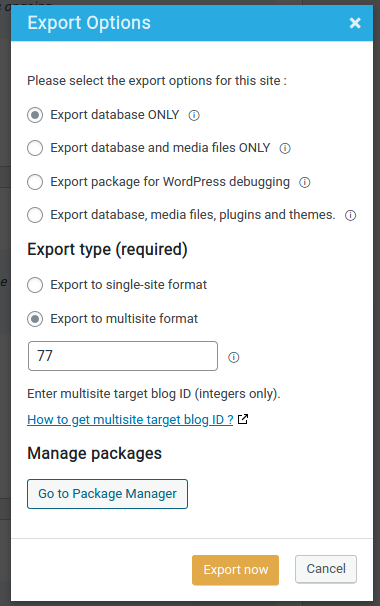Click the Export type (required) heading
This screenshot has height=606, width=380.
(x=107, y=249)
